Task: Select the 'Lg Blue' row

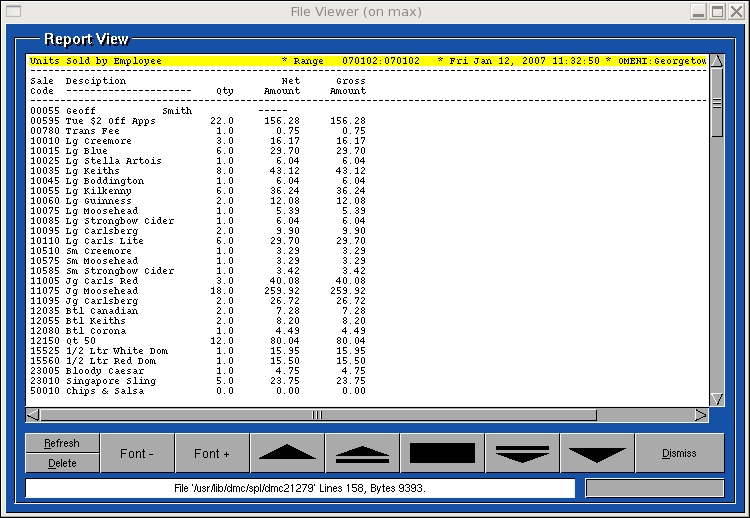Action: (198, 151)
